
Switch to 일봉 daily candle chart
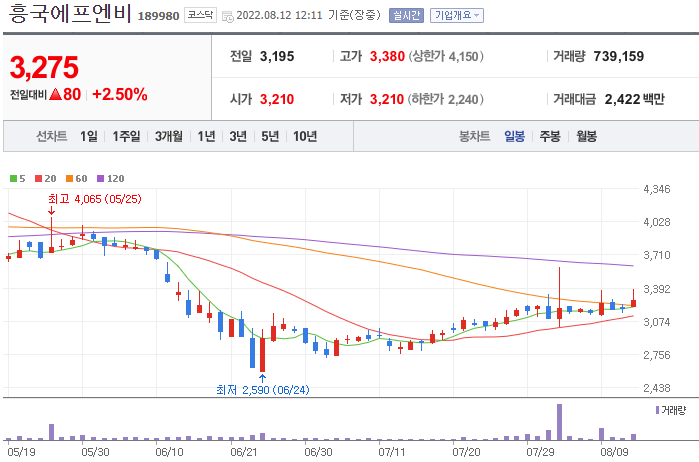(514, 136)
